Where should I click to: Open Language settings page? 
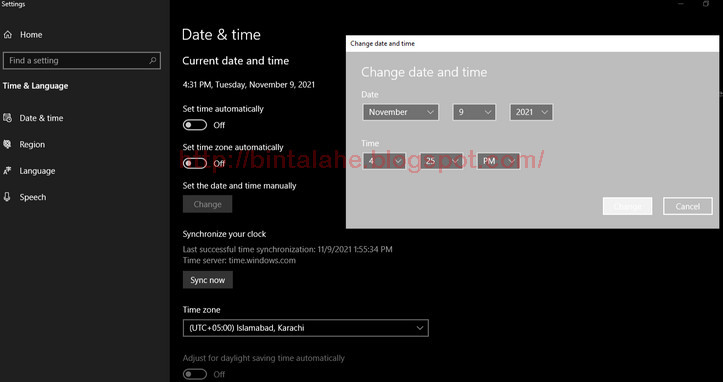37,171
